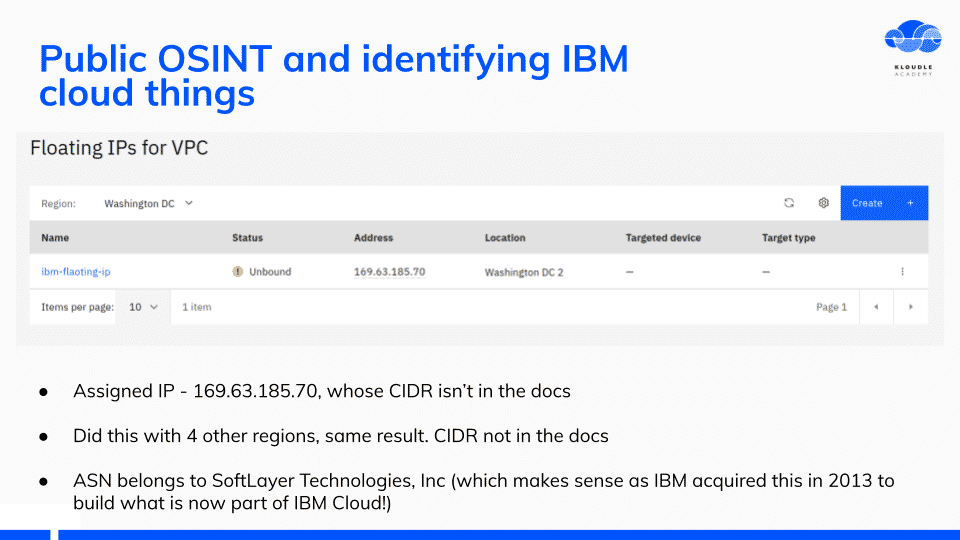Viewport: 960px width, 540px height.
Task: Sort by Status column header
Action: pos(247,238)
